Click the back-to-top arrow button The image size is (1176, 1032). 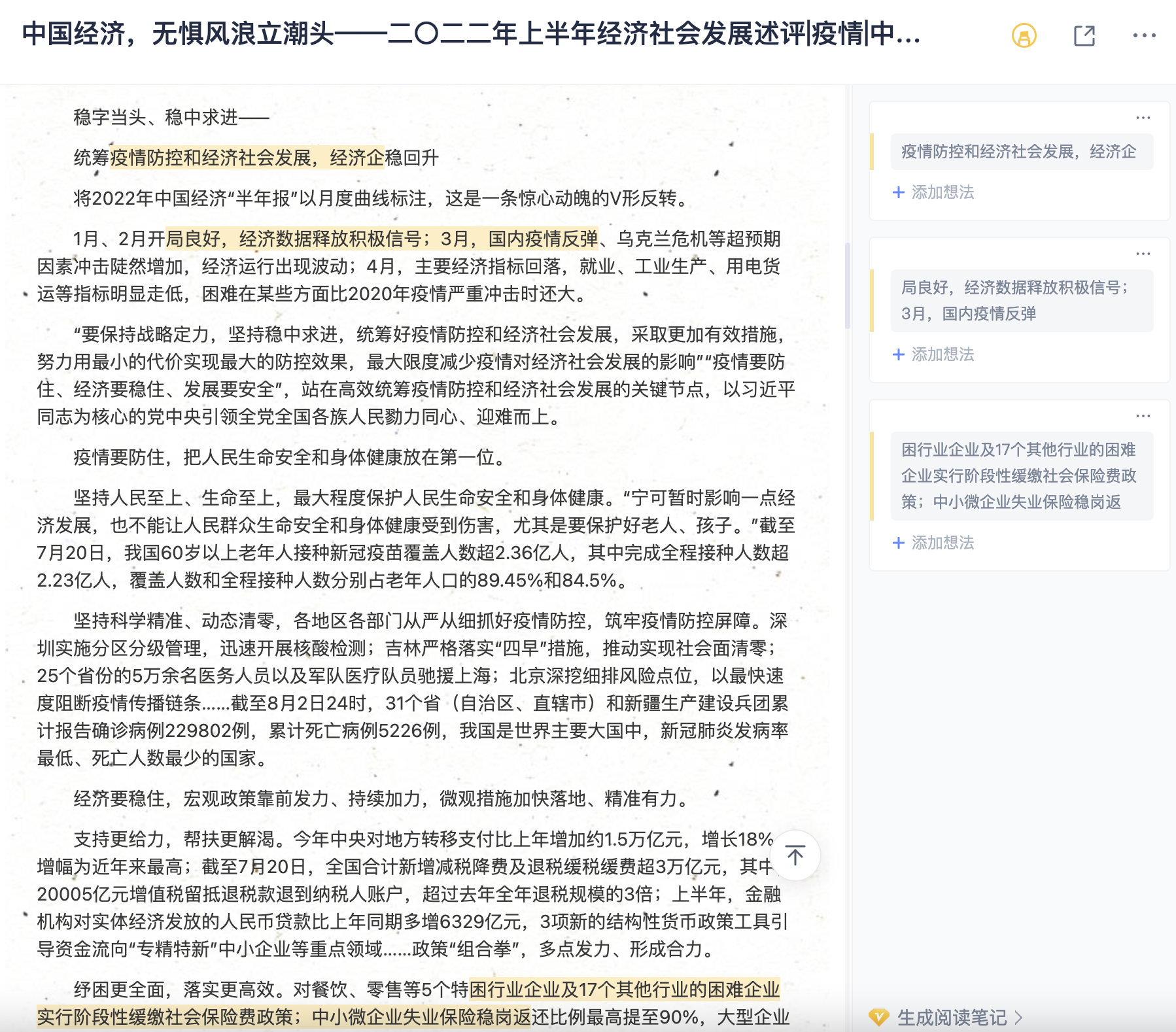click(x=795, y=855)
